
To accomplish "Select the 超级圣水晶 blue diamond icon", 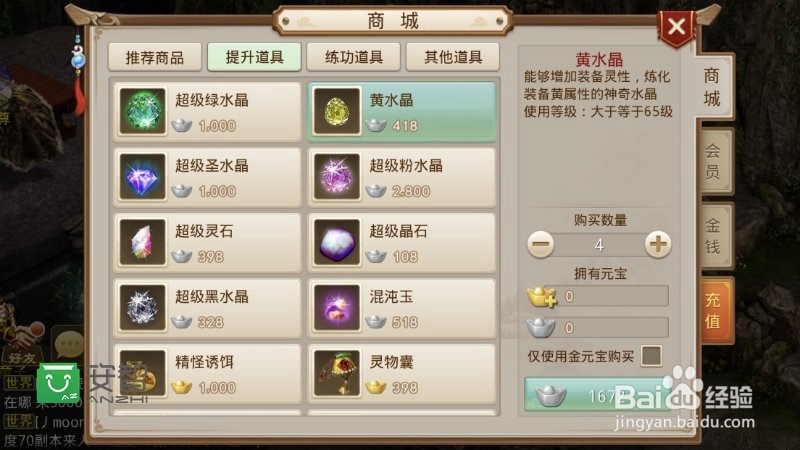I will pyautogui.click(x=143, y=177).
